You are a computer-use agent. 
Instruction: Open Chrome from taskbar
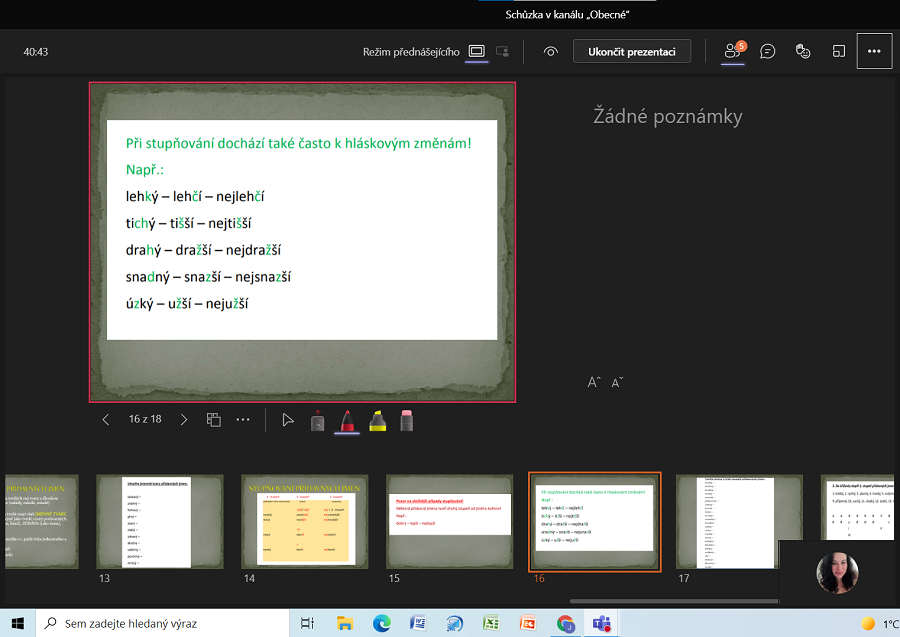click(565, 623)
